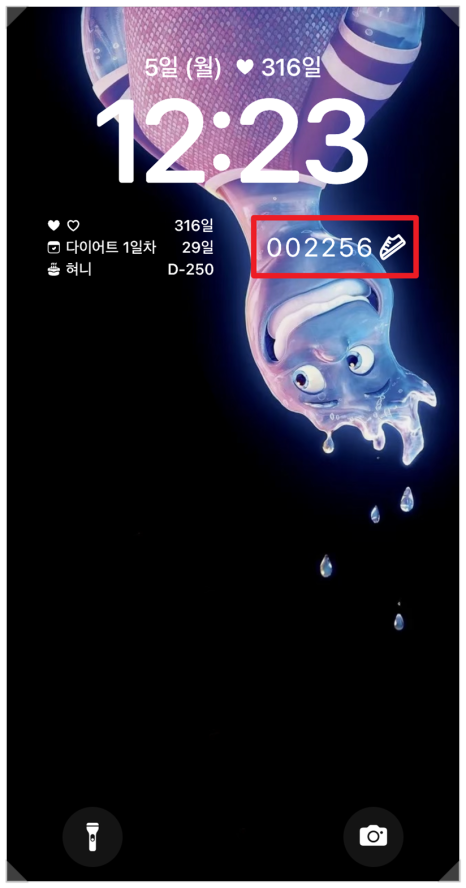Tap the filled heart icon in D-day widget
Viewport: 466px width, 888px height.
(53, 225)
